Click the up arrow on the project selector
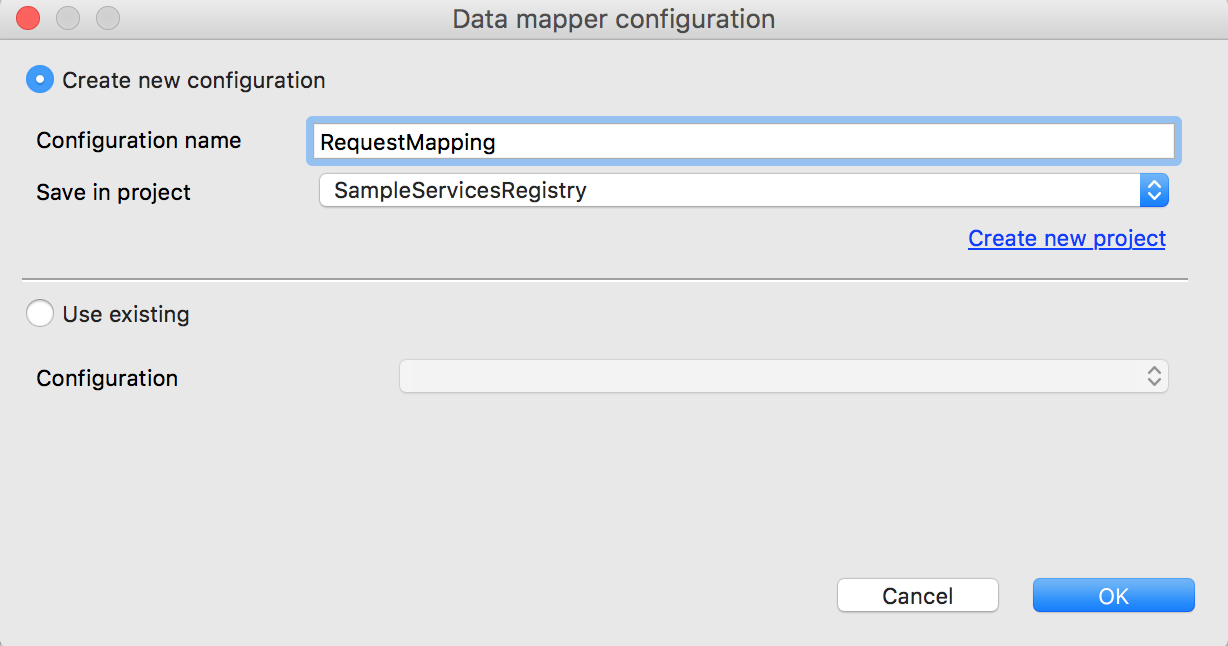 [1154, 185]
